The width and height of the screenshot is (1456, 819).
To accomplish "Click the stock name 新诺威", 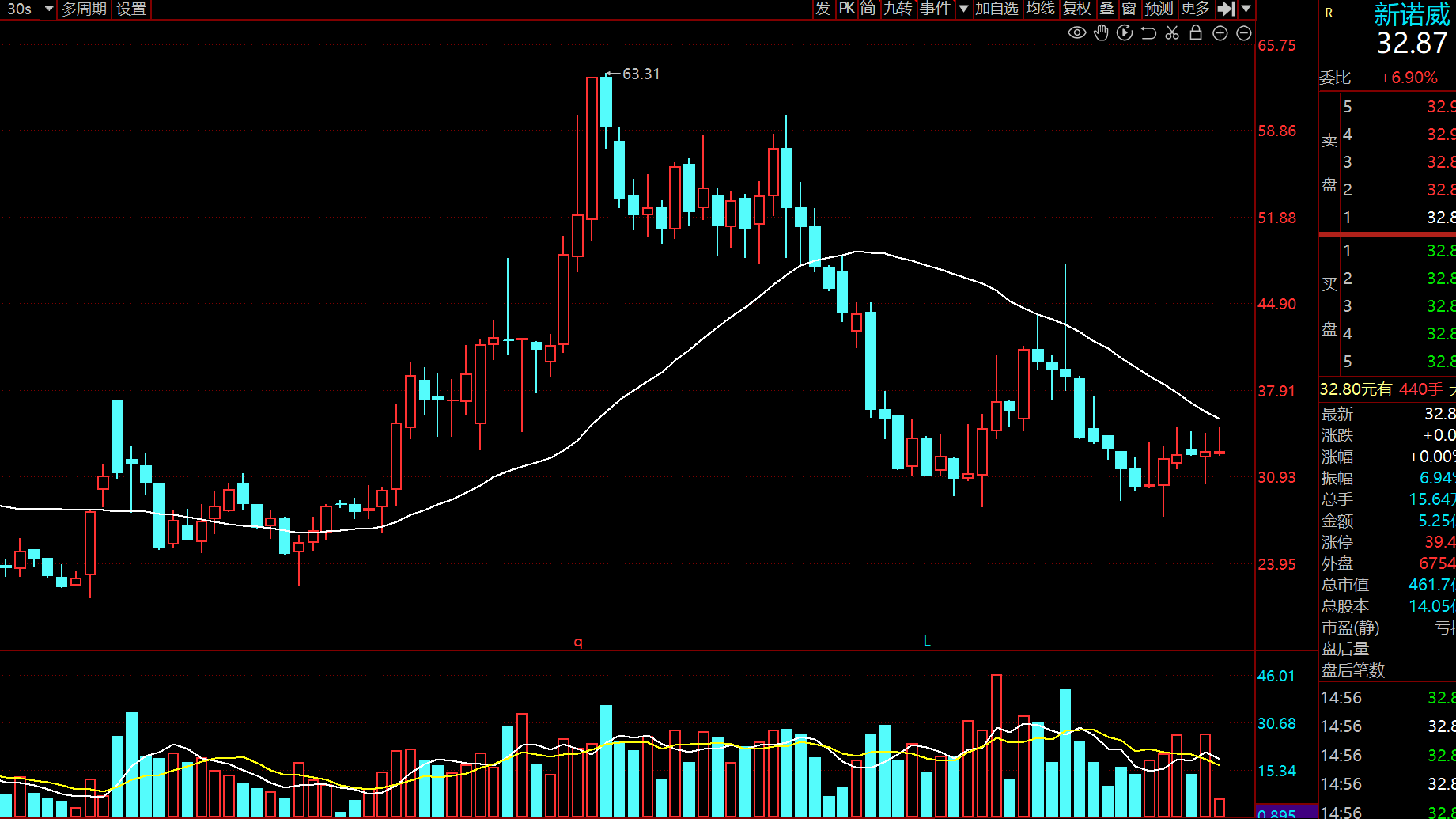I will pos(1412,14).
